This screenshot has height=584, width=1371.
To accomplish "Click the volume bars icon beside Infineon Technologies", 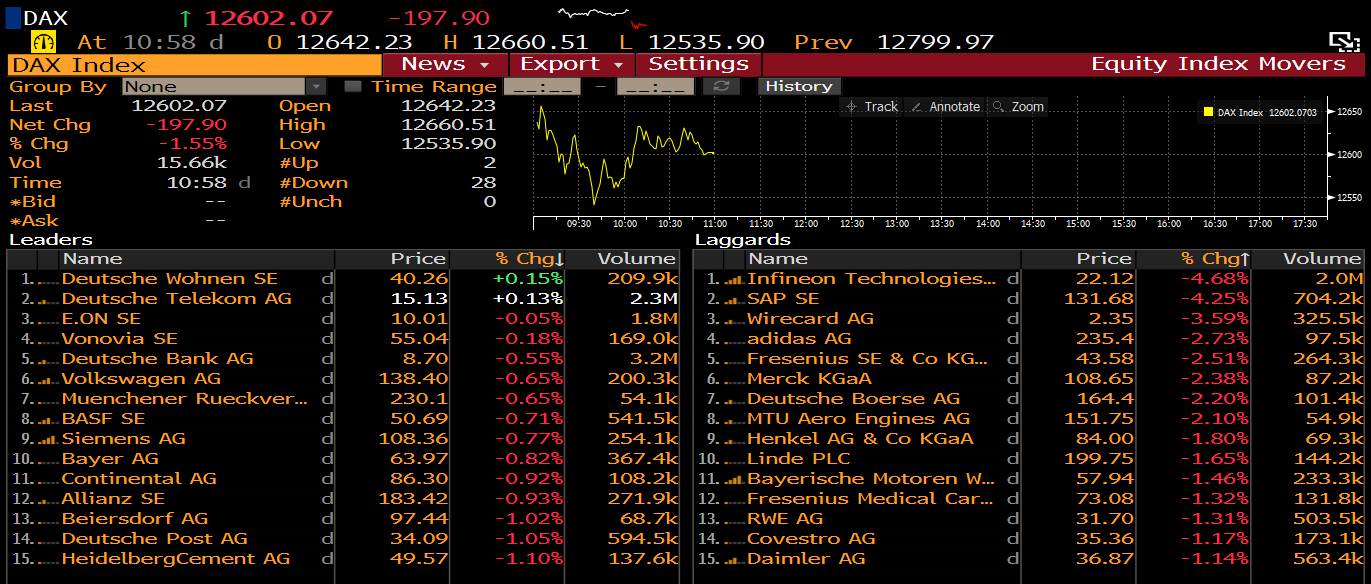I will coord(734,279).
